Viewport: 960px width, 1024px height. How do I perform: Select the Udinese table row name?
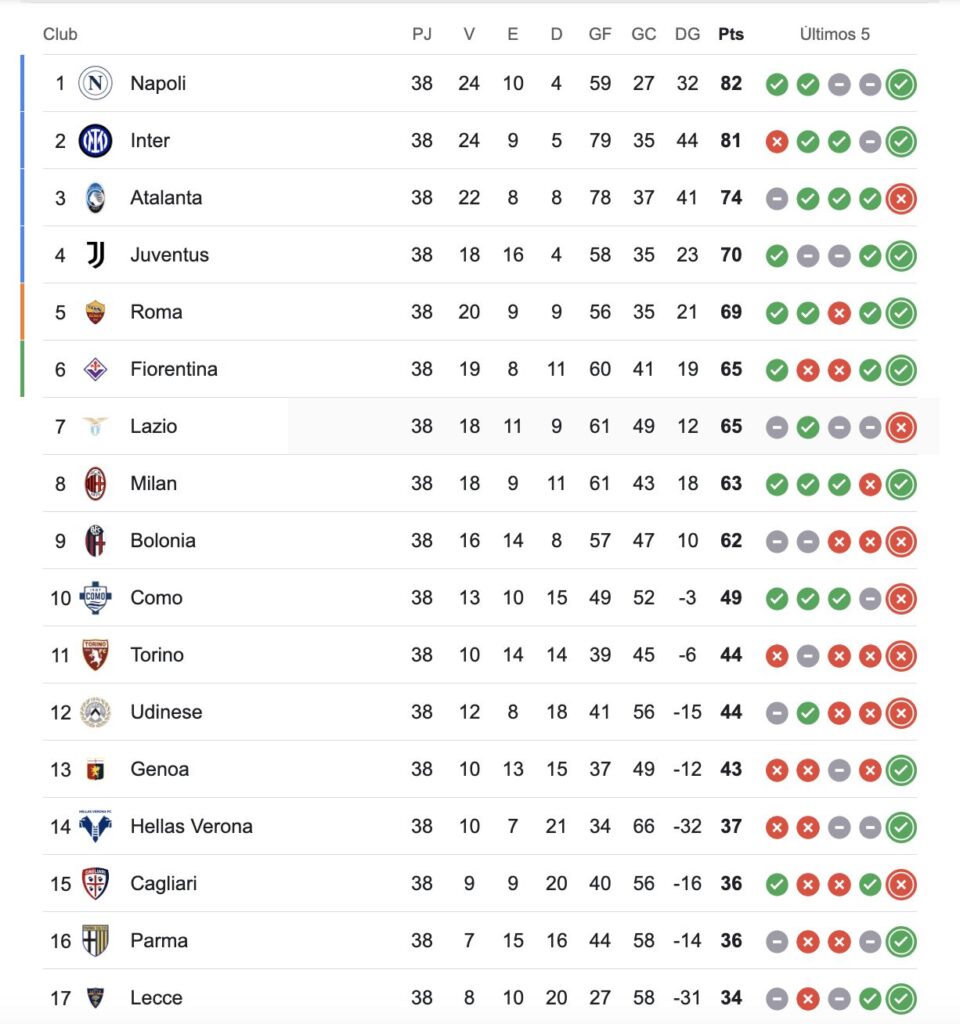(166, 712)
